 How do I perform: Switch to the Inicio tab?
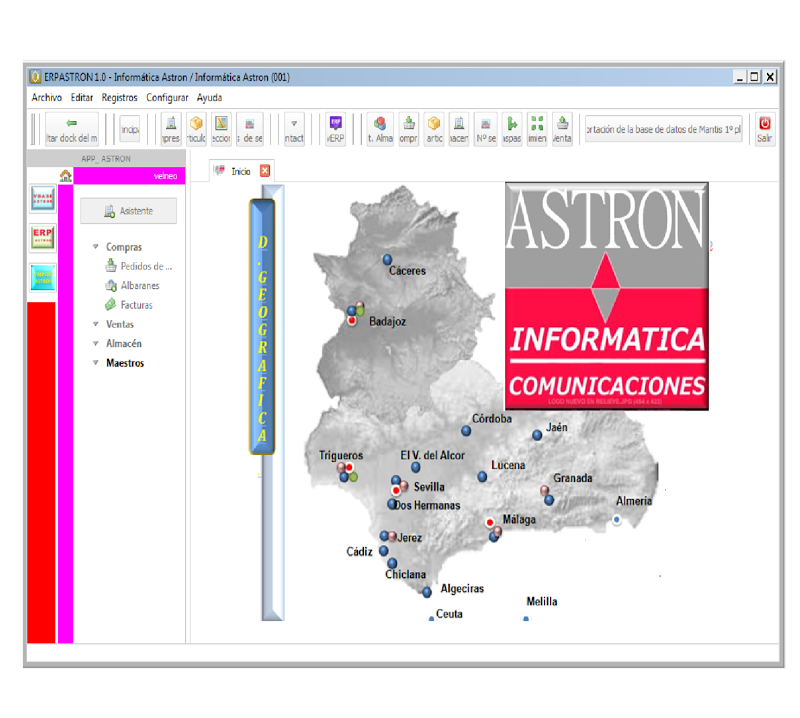click(x=240, y=171)
